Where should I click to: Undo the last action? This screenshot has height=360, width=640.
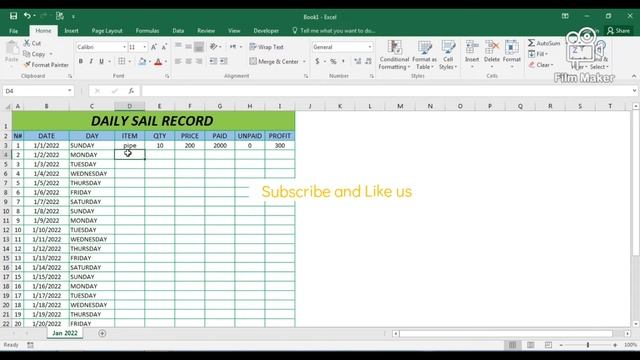coord(27,16)
